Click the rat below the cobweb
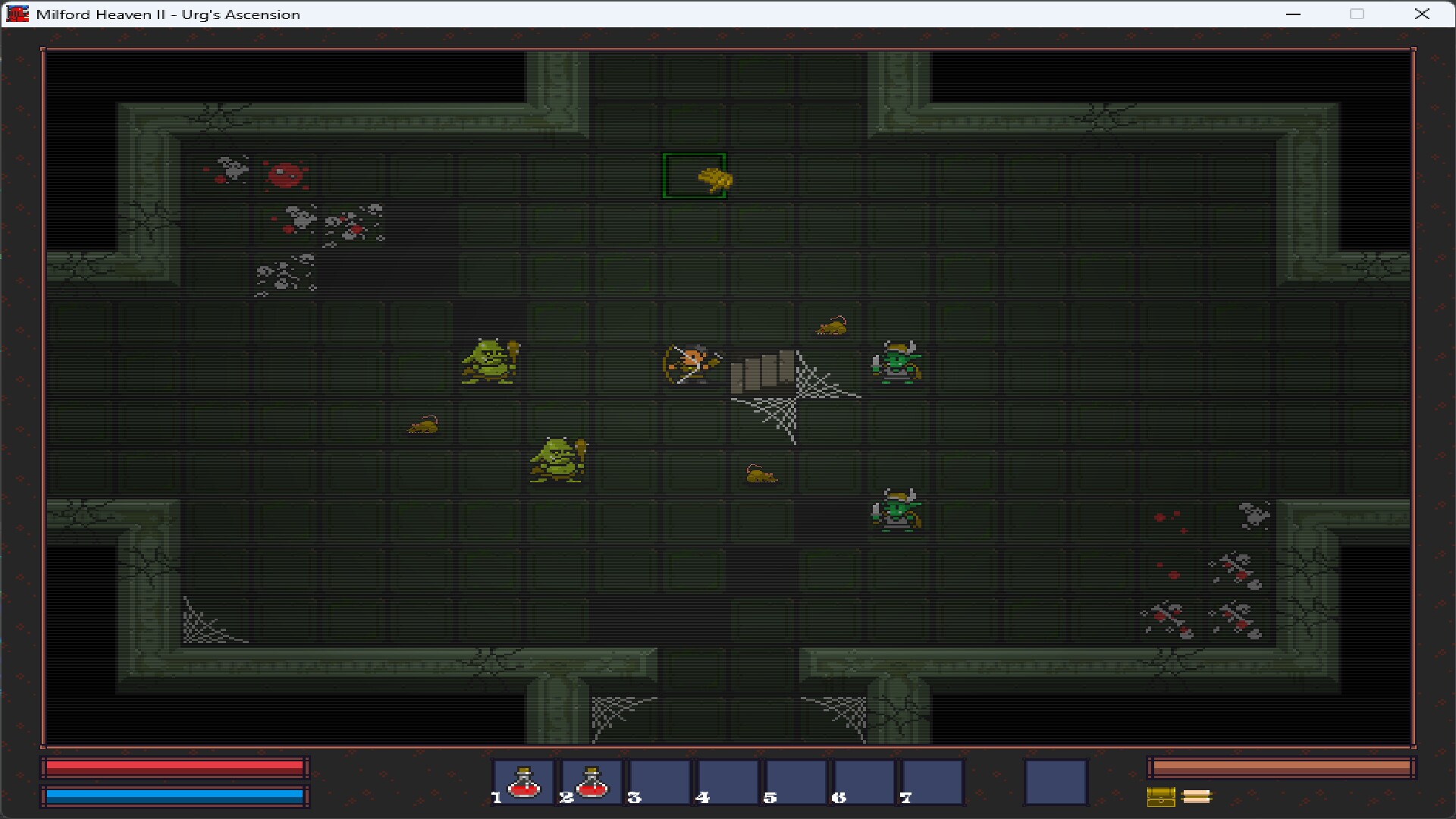The image size is (1456, 819). (761, 475)
